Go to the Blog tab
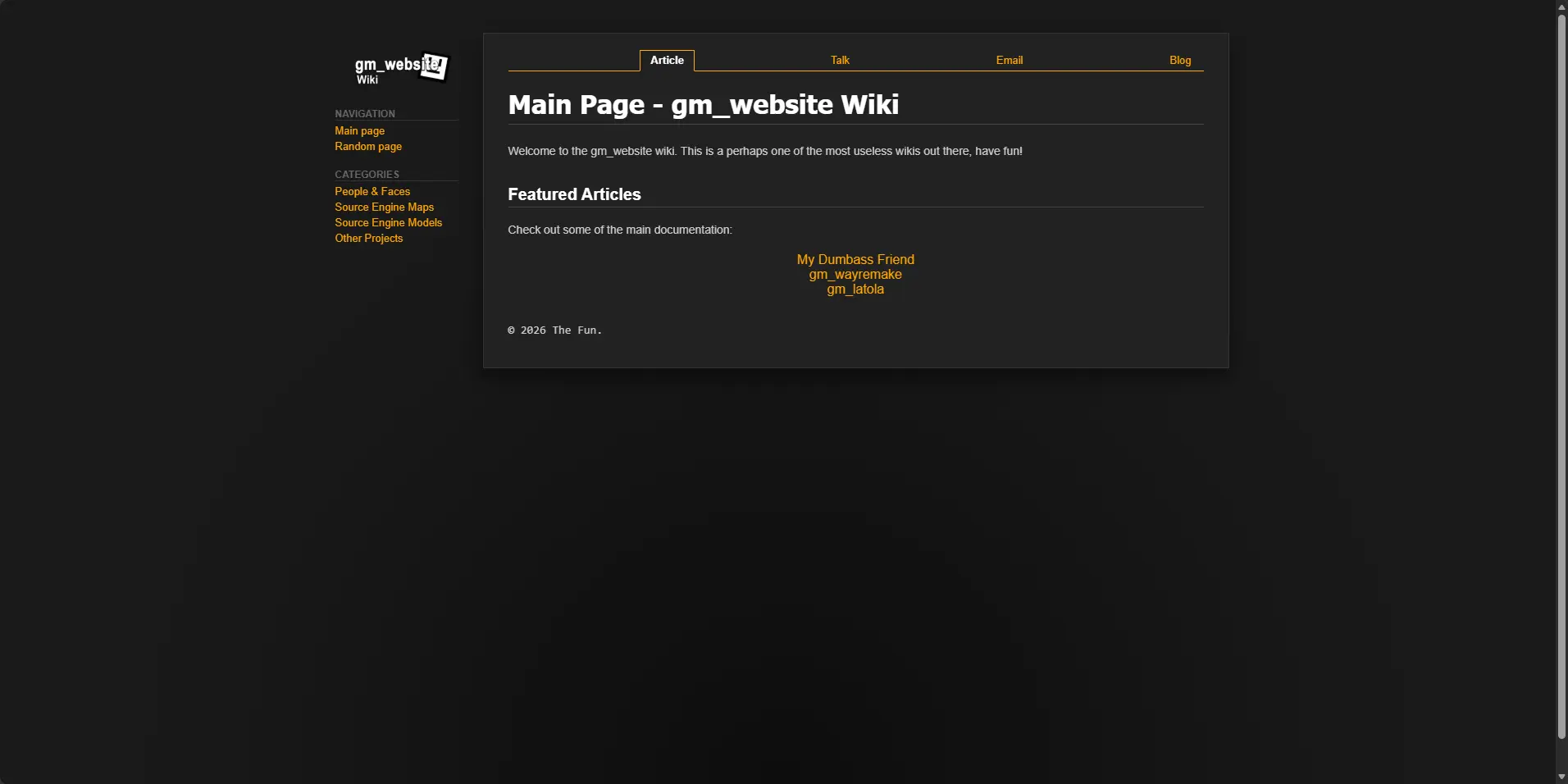1568x784 pixels. (x=1180, y=61)
